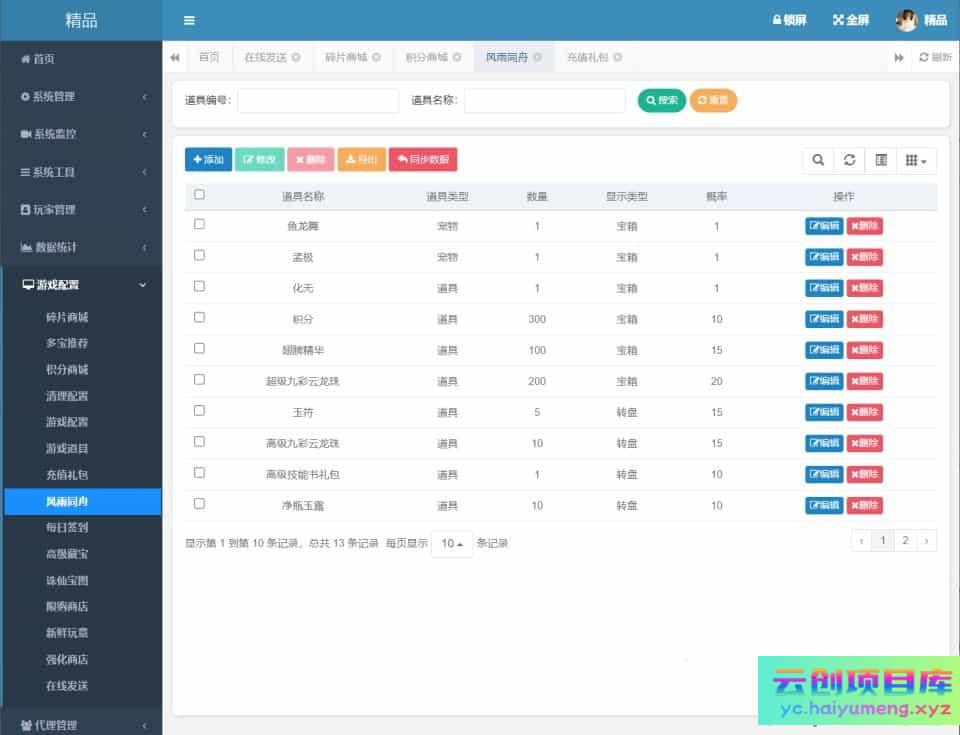The width and height of the screenshot is (960, 735).
Task: Open 每日签到 in the sidebar
Action: click(x=67, y=527)
